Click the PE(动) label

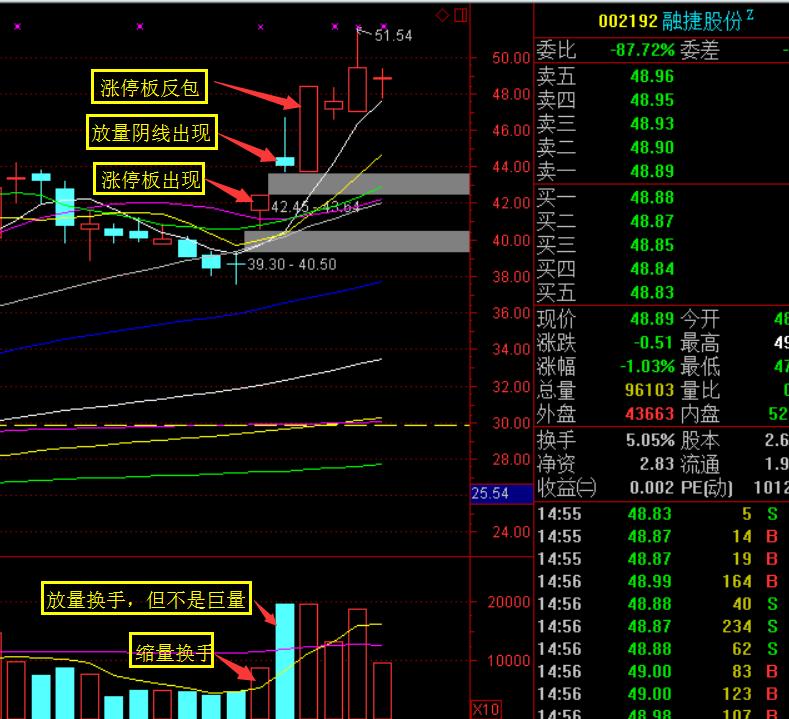coord(706,488)
